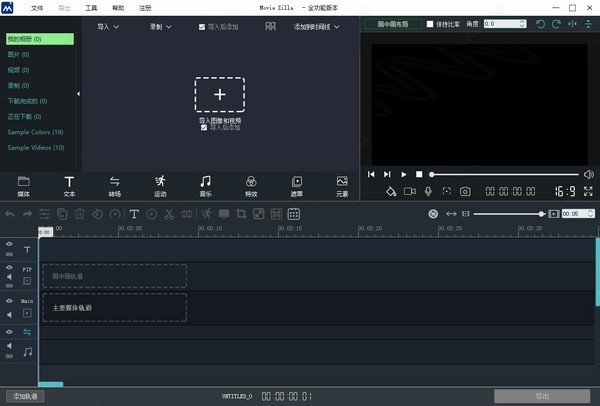600x406 pixels.
Task: Open the 帮助 (Help) menu
Action: [118, 6]
